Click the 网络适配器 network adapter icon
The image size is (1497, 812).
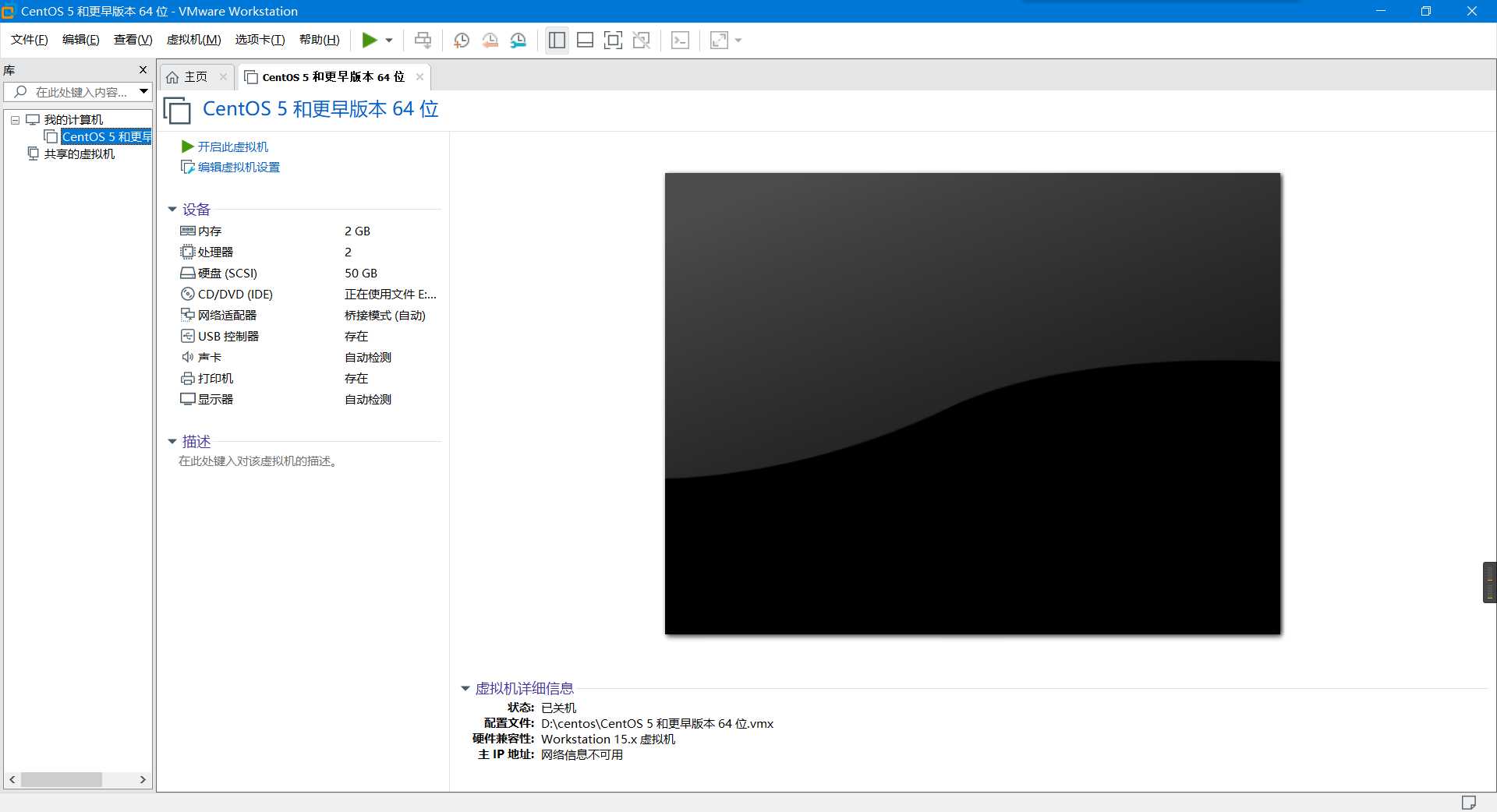coord(187,315)
